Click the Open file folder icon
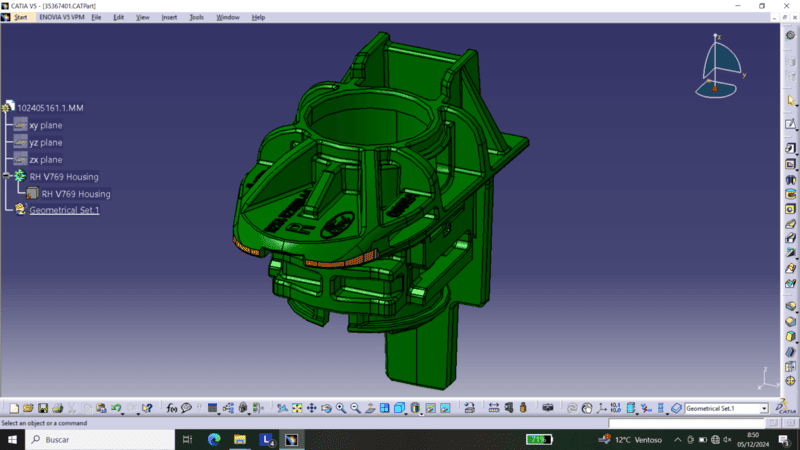This screenshot has height=450, width=800. point(28,408)
